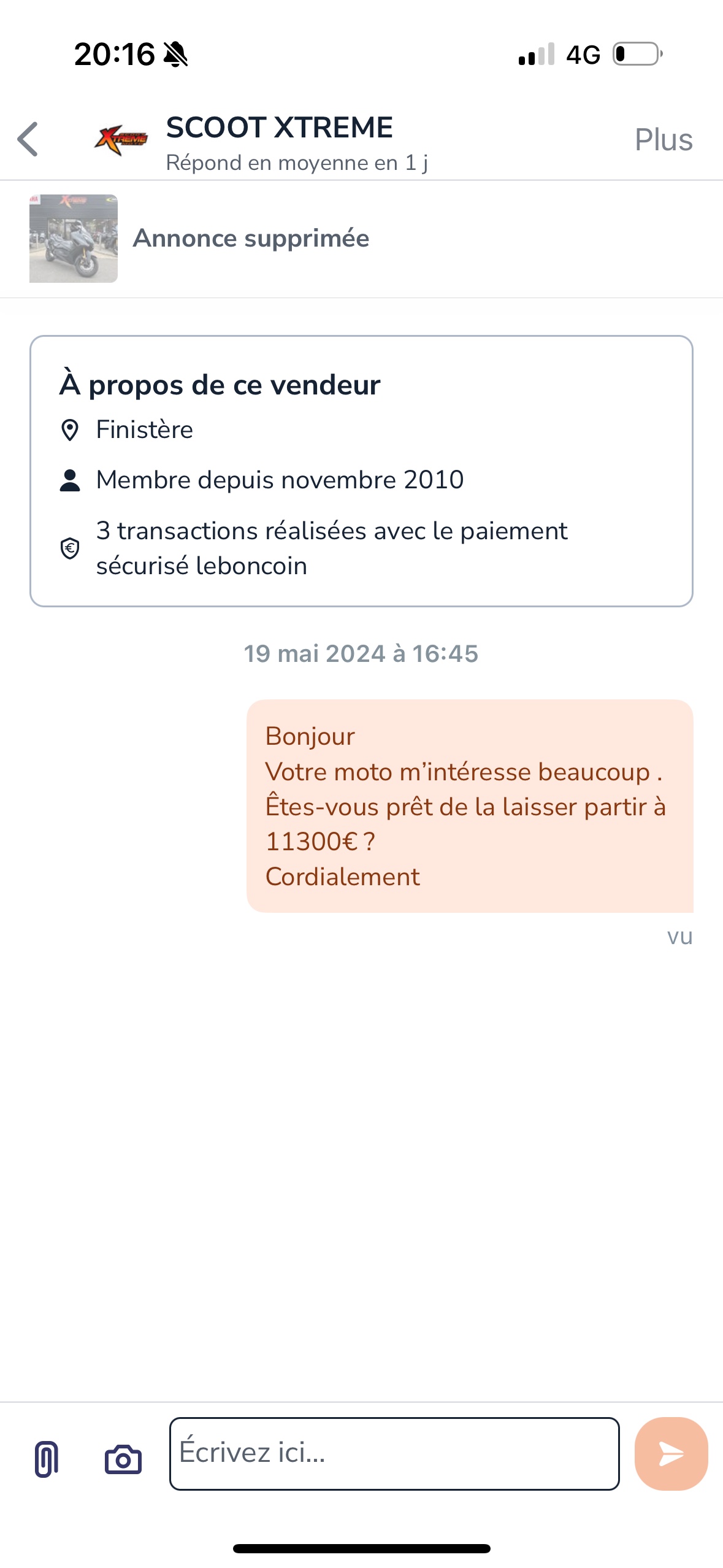The width and height of the screenshot is (723, 1568).
Task: Focus the Écrivez ici message field
Action: tap(394, 1453)
